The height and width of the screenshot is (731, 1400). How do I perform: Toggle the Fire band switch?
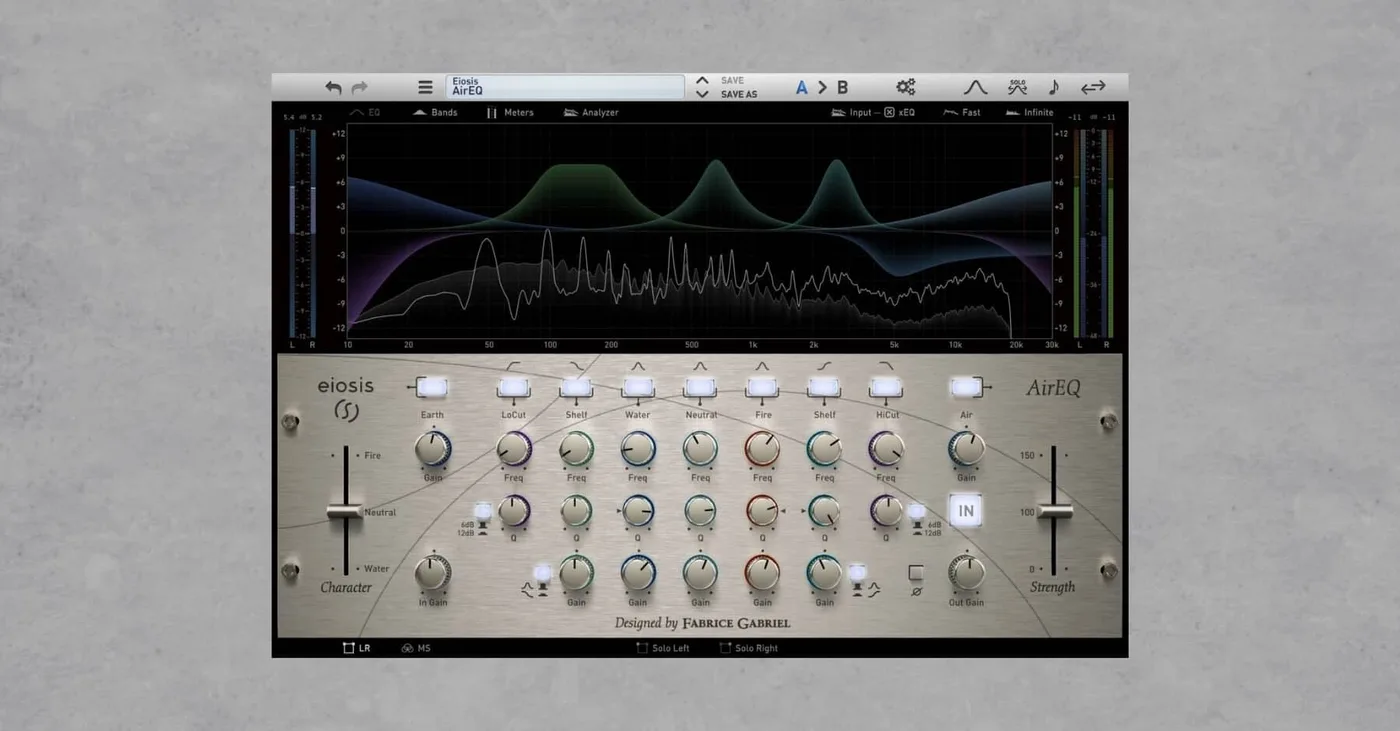(x=762, y=387)
